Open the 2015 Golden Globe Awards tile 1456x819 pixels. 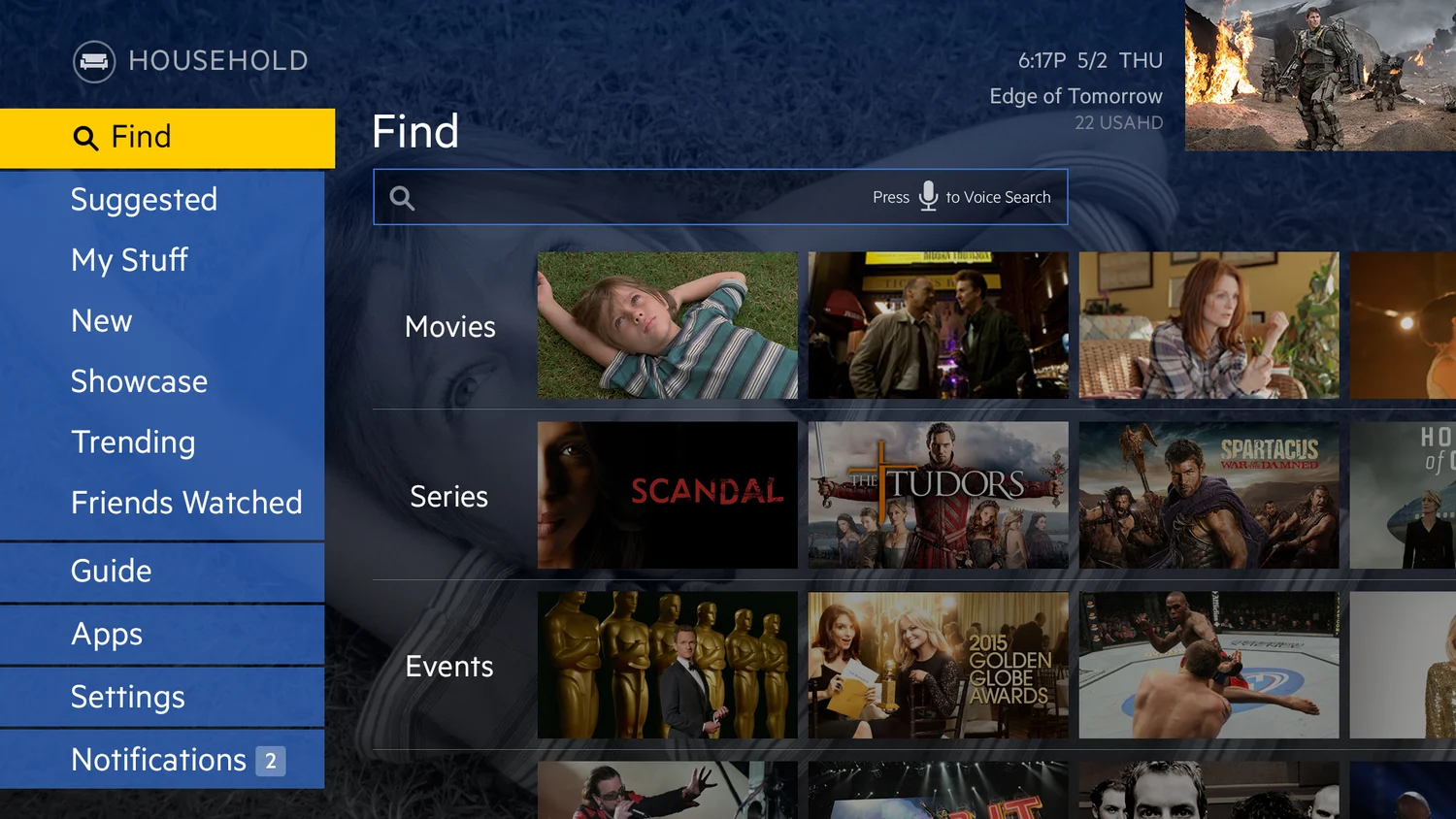(939, 666)
